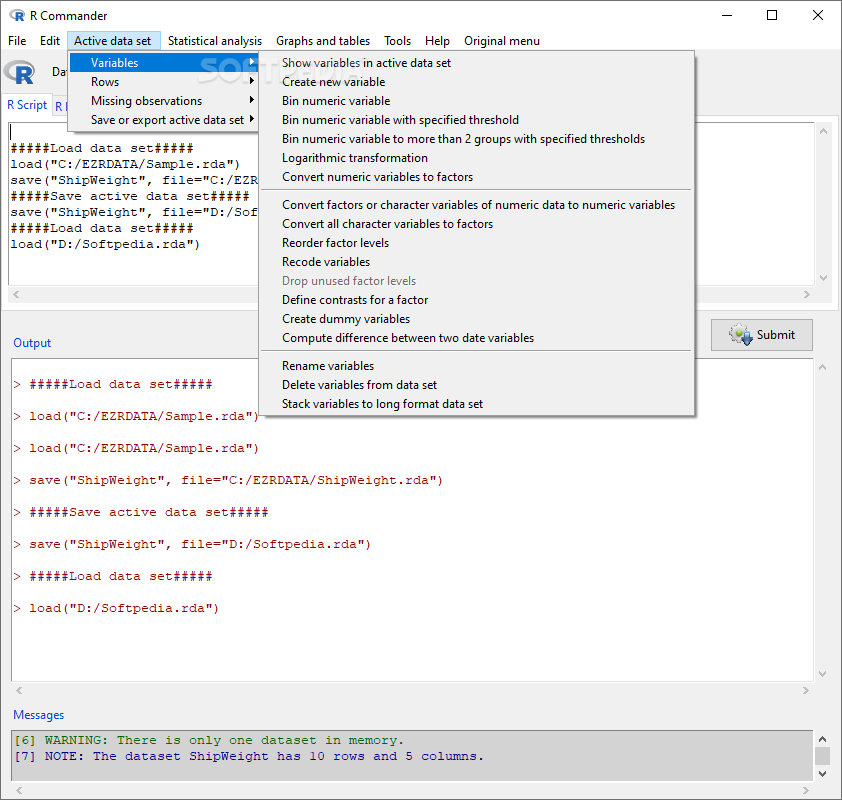The image size is (842, 800).
Task: Click output line save ShipWeight to D:/Softpedia.rda
Action: [x=200, y=544]
